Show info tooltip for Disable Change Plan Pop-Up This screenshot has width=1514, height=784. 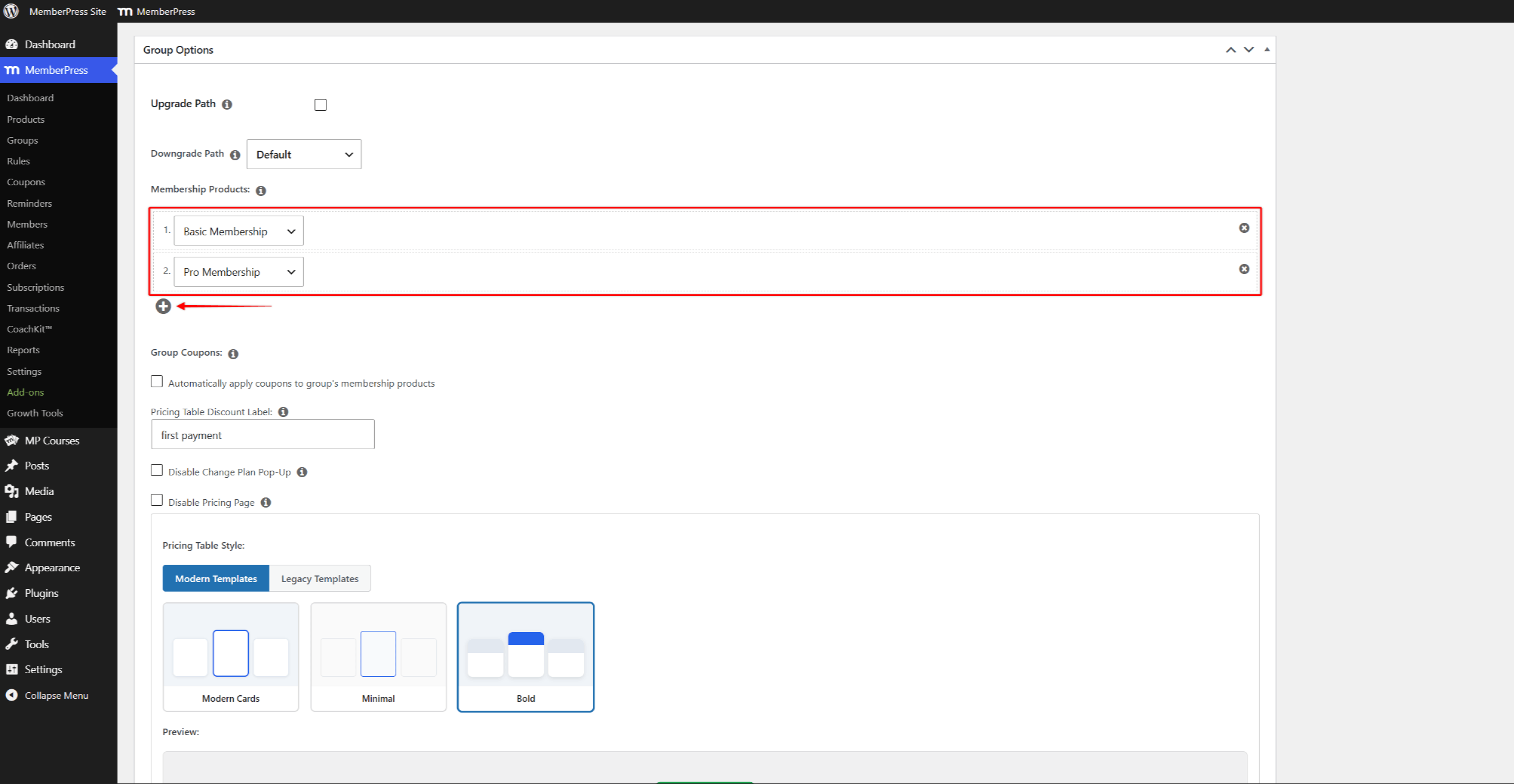(302, 472)
